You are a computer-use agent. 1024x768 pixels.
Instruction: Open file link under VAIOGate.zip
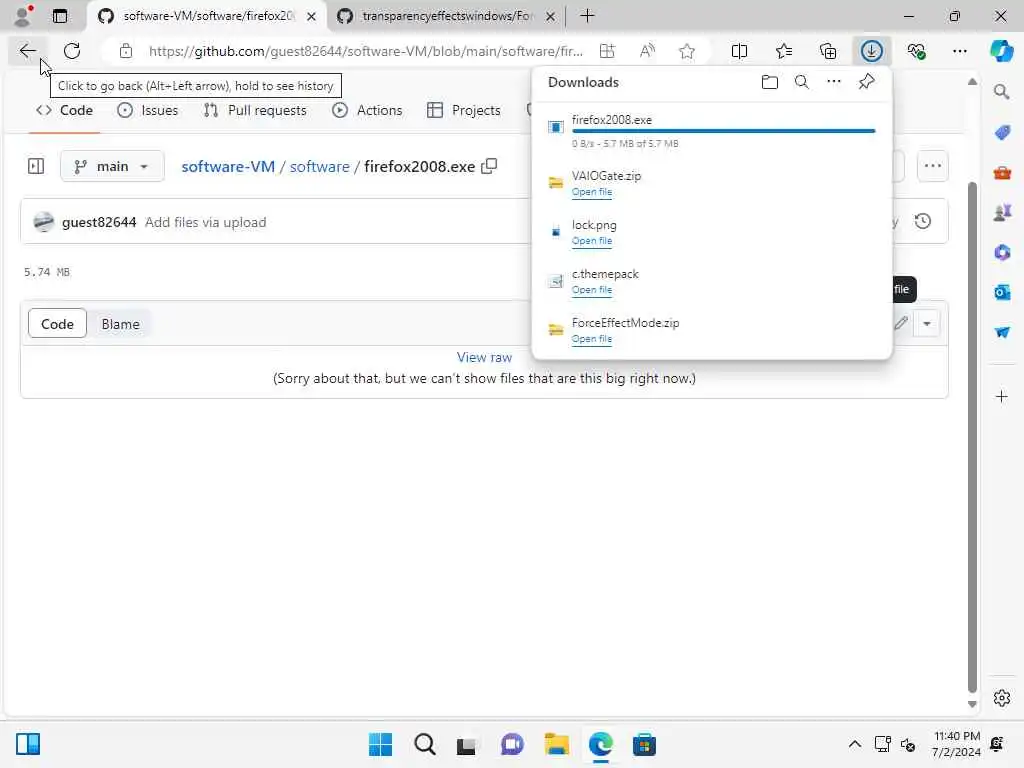(592, 192)
